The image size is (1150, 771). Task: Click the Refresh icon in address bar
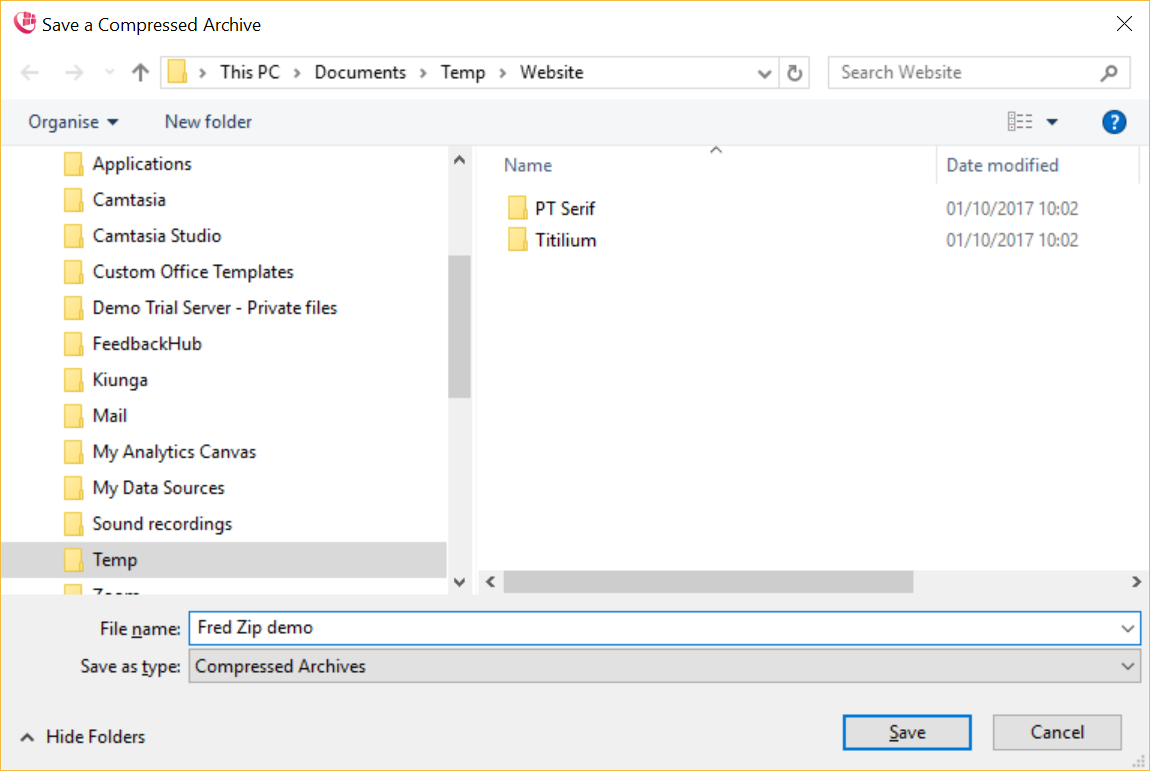[x=795, y=73]
